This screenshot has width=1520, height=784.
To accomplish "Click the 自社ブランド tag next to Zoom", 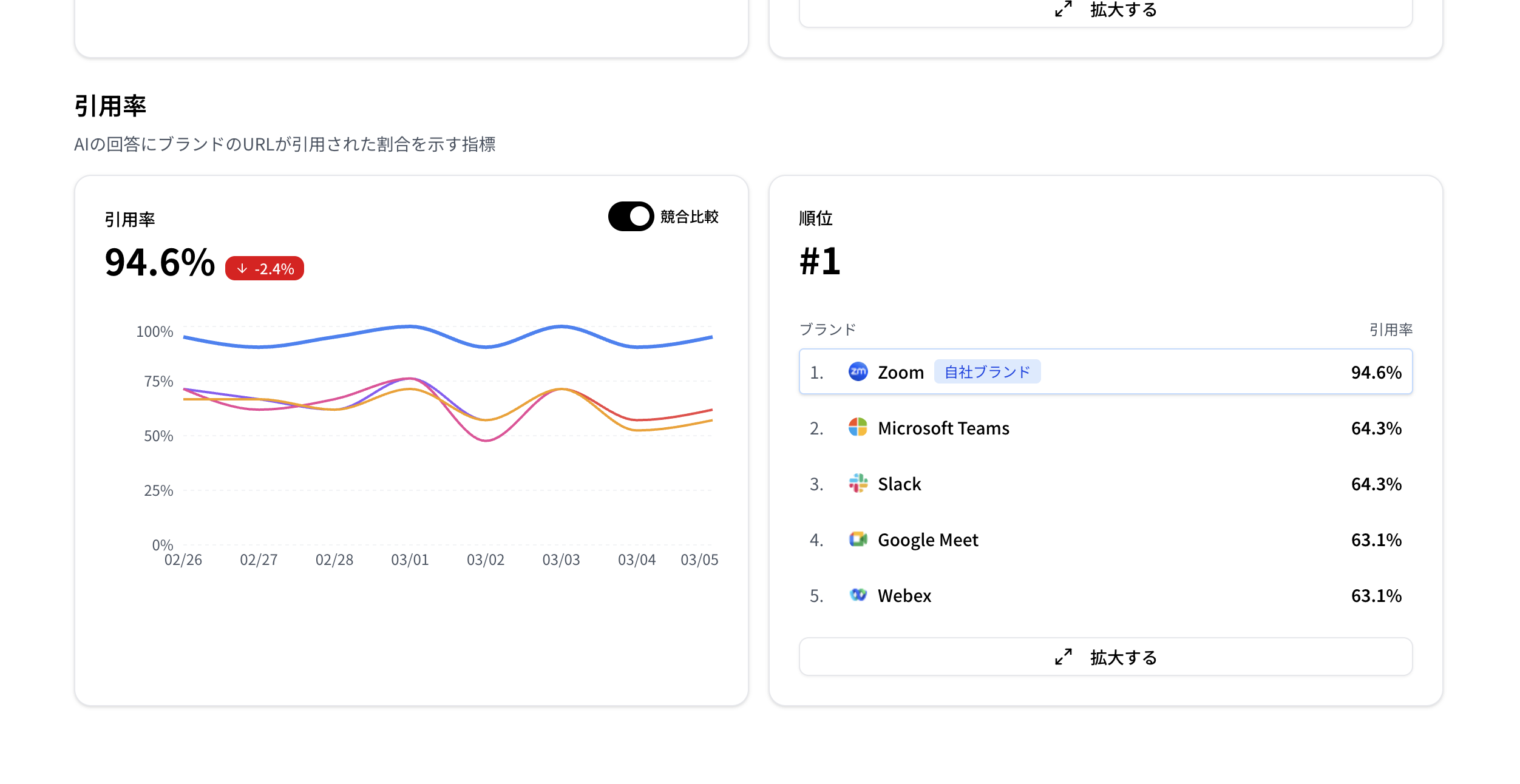I will pos(987,371).
